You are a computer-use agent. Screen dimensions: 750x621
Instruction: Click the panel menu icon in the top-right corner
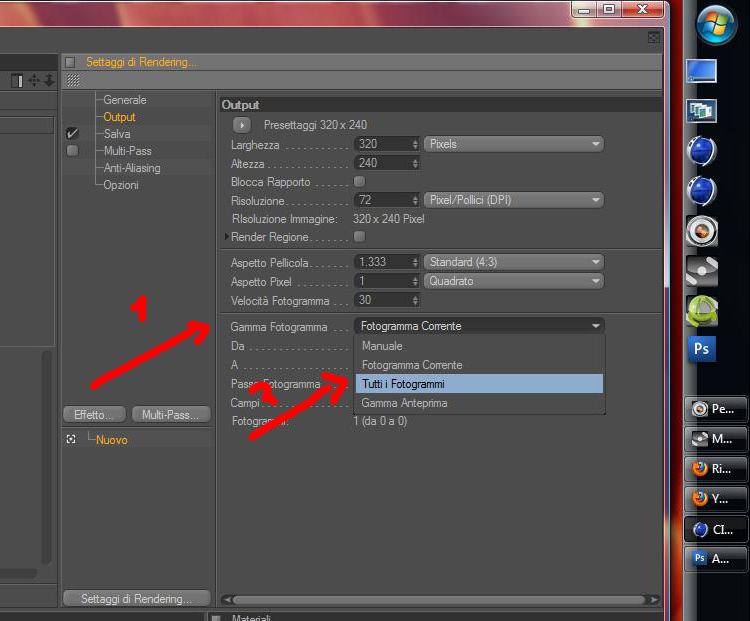pyautogui.click(x=653, y=38)
